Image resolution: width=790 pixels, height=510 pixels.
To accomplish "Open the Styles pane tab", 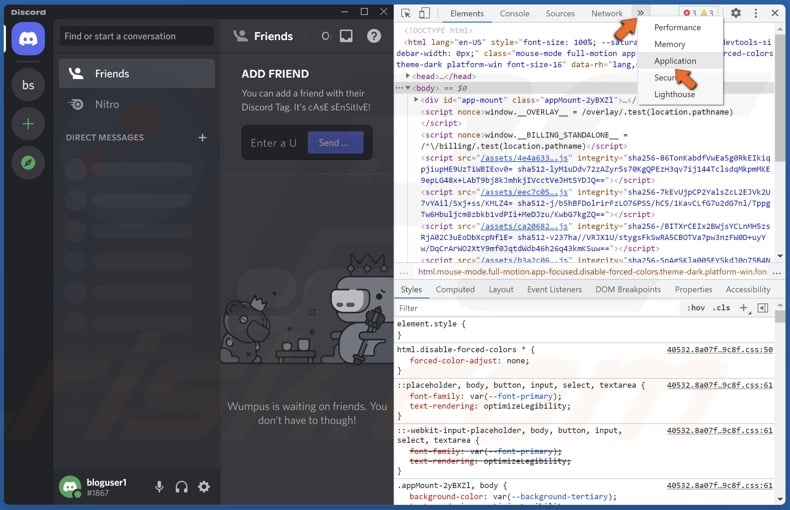I will pos(411,289).
